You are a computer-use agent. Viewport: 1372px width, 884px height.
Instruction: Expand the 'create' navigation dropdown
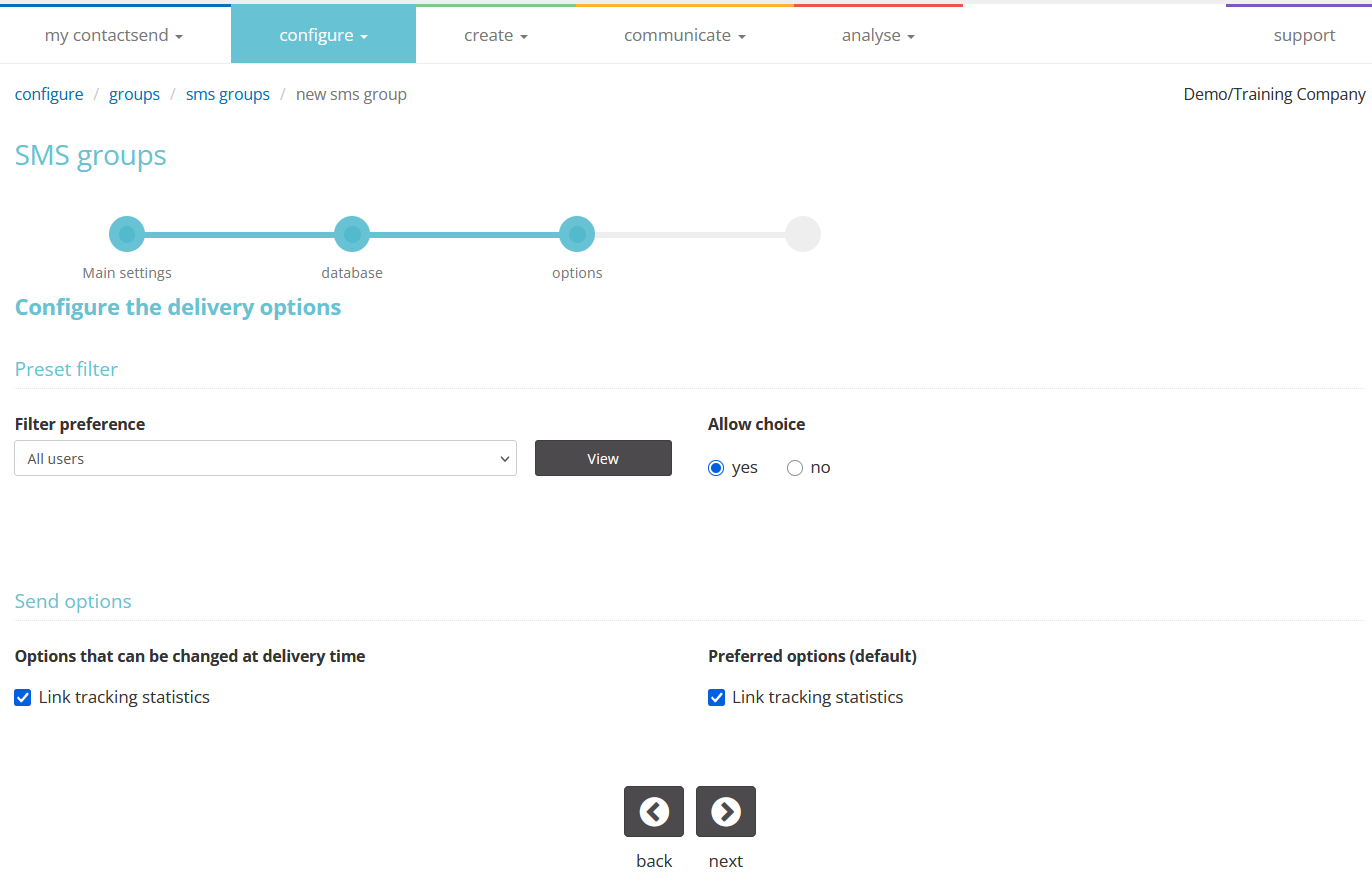pyautogui.click(x=495, y=35)
